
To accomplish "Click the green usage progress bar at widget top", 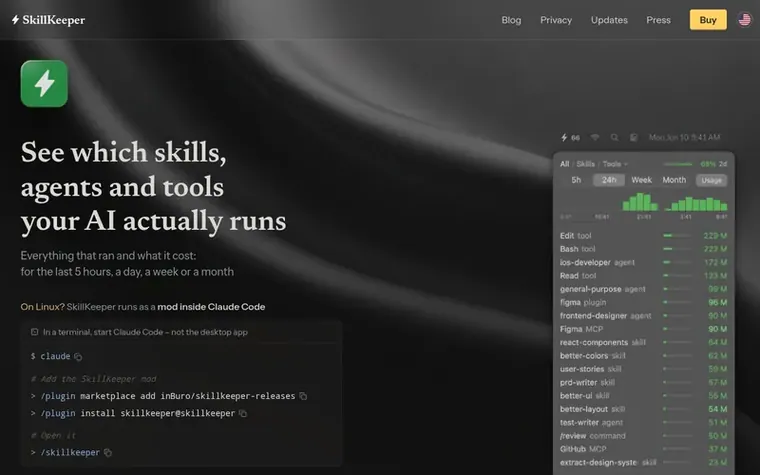I will point(678,164).
